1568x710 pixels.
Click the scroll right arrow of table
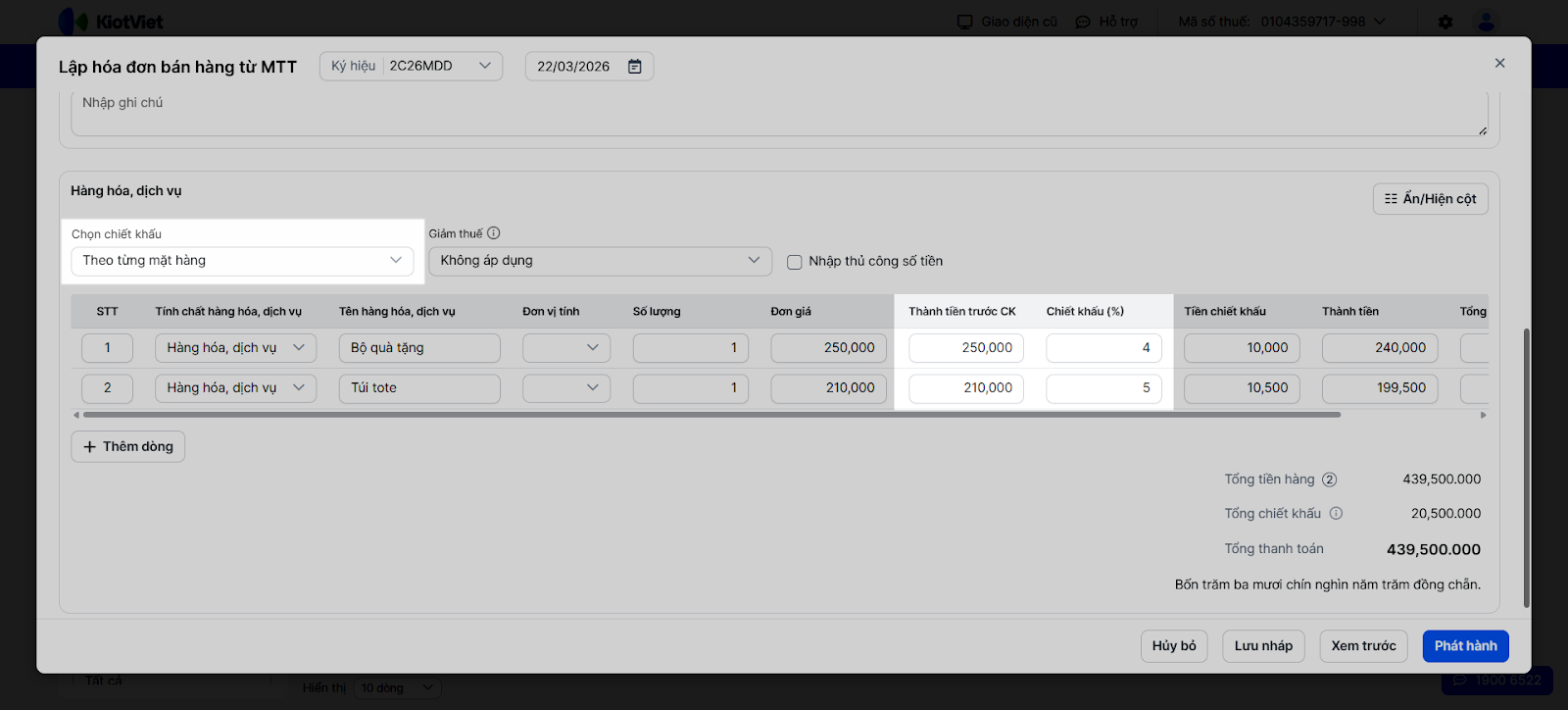1483,415
